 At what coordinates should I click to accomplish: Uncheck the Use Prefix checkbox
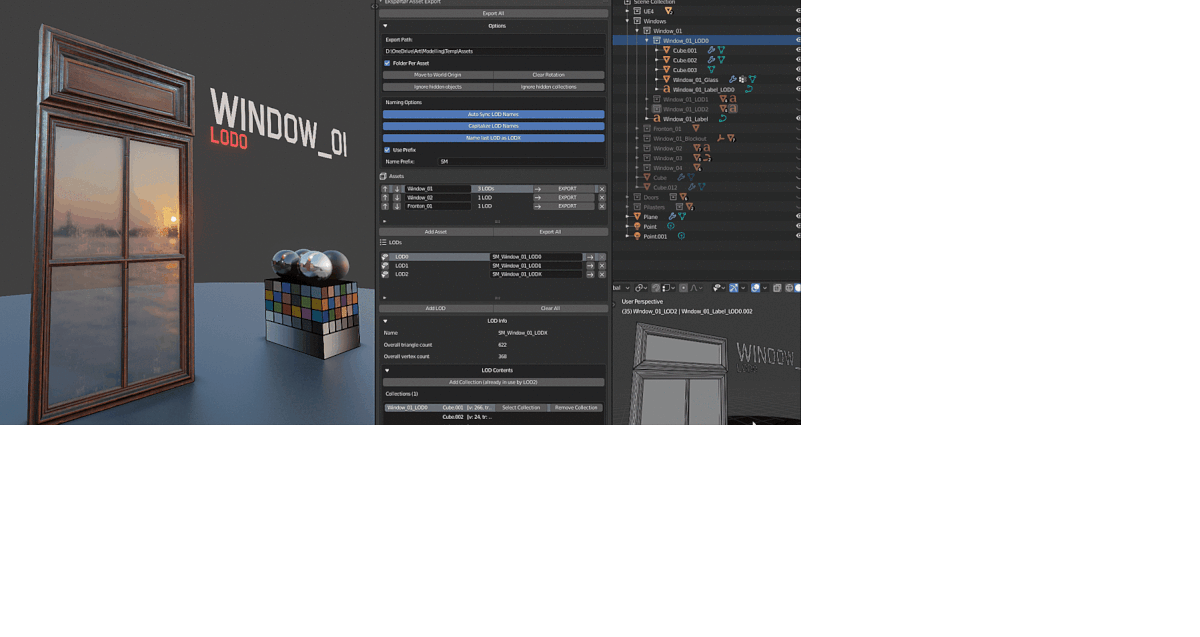click(x=387, y=150)
